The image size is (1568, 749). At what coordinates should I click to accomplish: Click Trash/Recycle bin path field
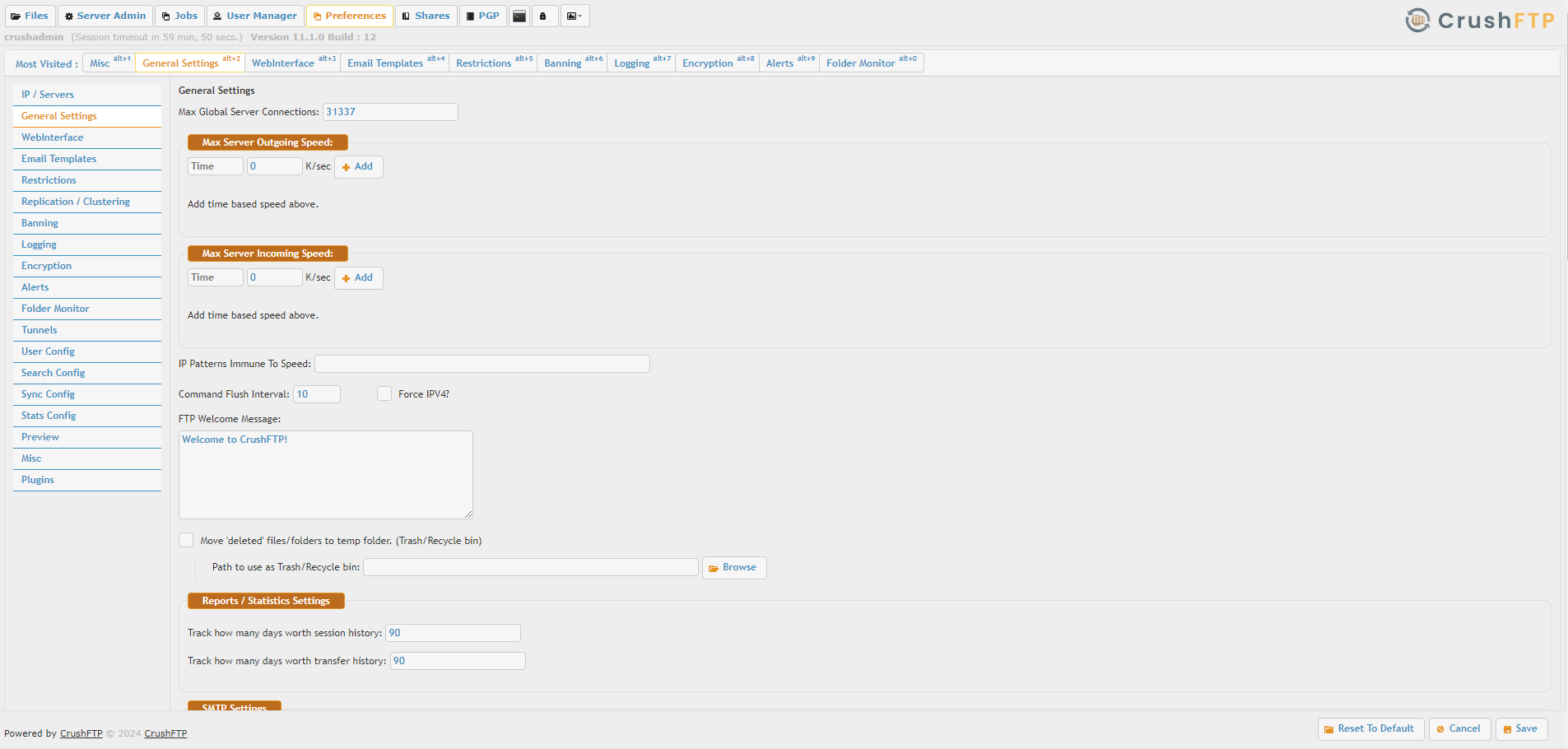click(531, 567)
